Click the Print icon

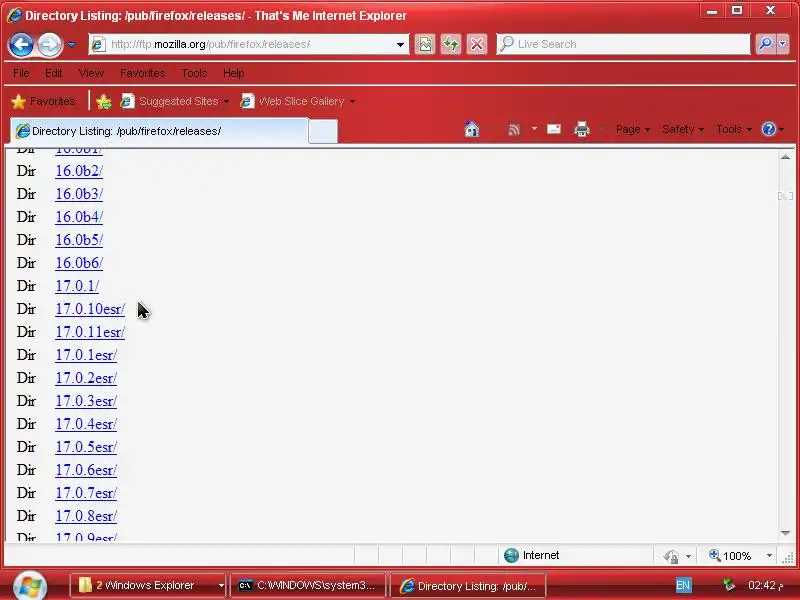[582, 129]
